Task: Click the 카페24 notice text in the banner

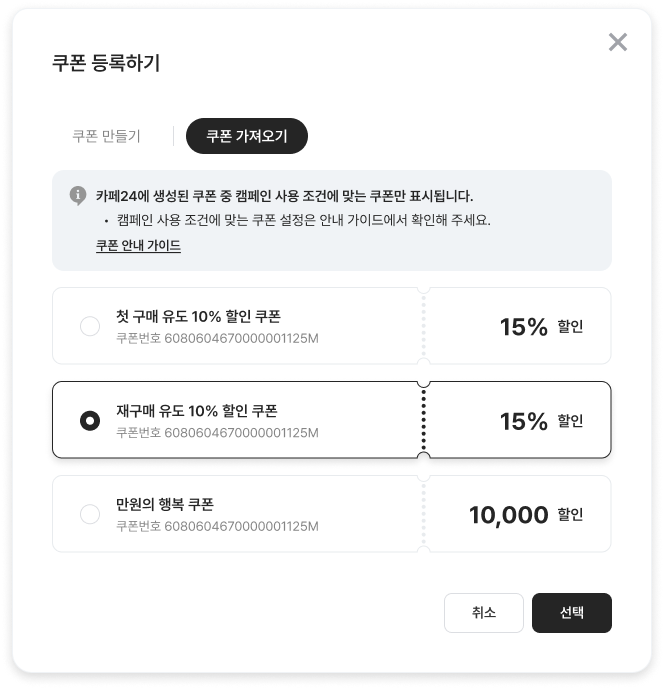Action: (x=285, y=196)
